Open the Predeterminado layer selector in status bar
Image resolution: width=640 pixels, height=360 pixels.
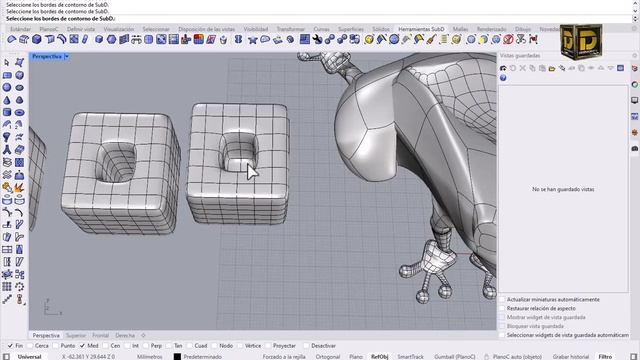(x=202, y=357)
